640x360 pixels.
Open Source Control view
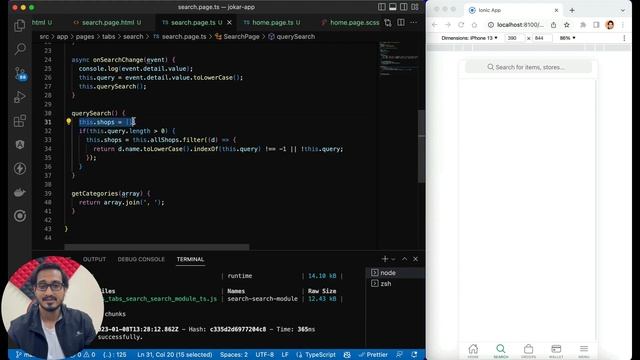pyautogui.click(x=20, y=73)
